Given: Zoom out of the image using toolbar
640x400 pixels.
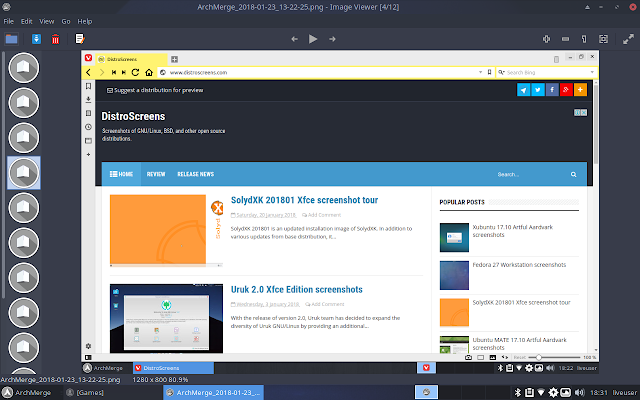Looking at the screenshot, I should click(x=565, y=39).
